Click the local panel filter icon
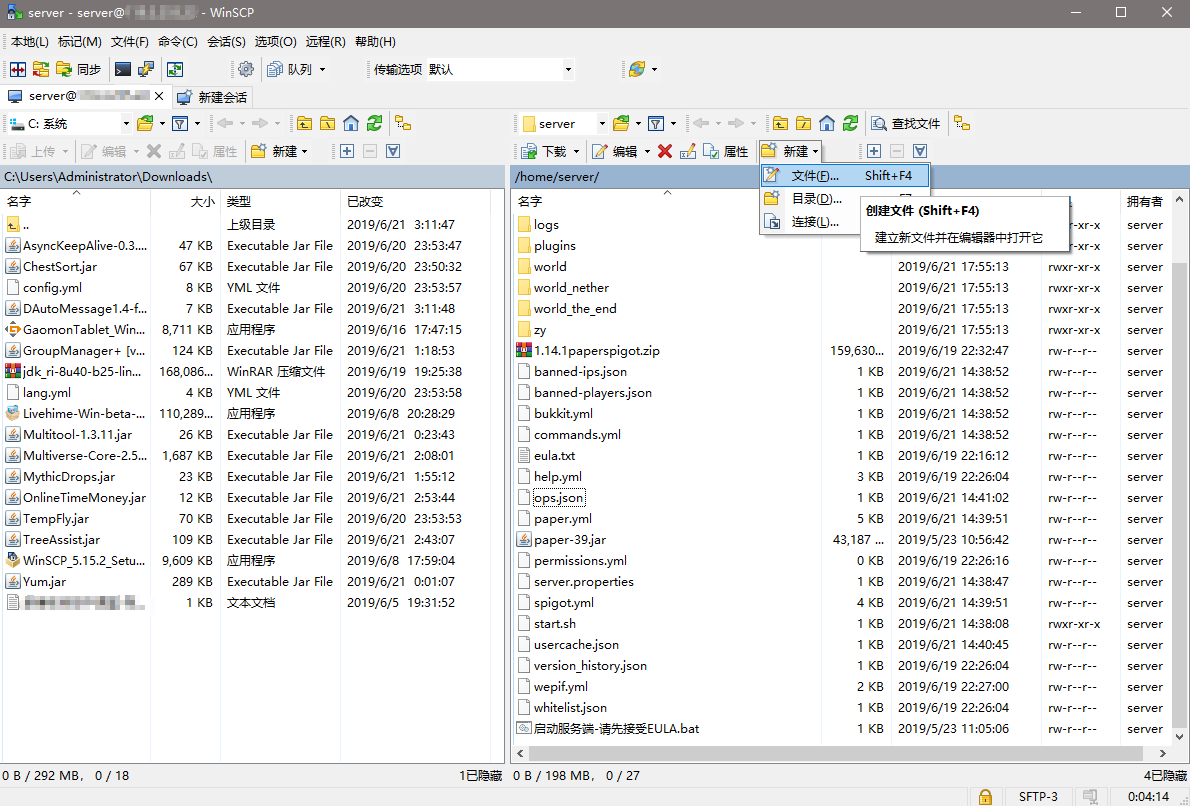This screenshot has height=806, width=1190. click(180, 124)
